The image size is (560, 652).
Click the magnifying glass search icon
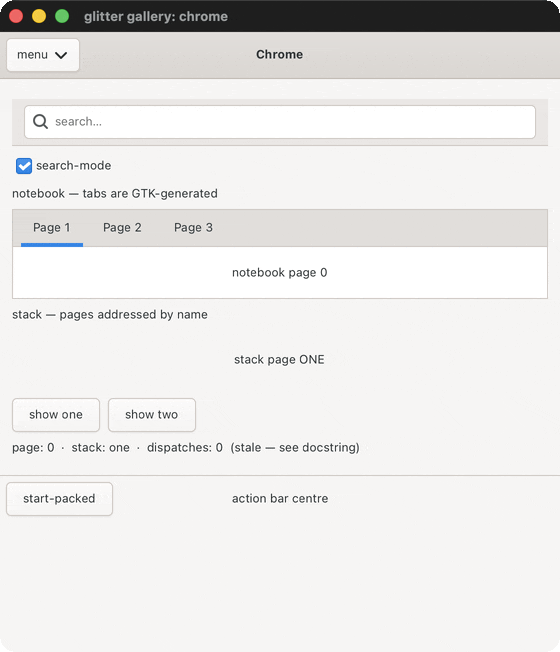point(40,122)
